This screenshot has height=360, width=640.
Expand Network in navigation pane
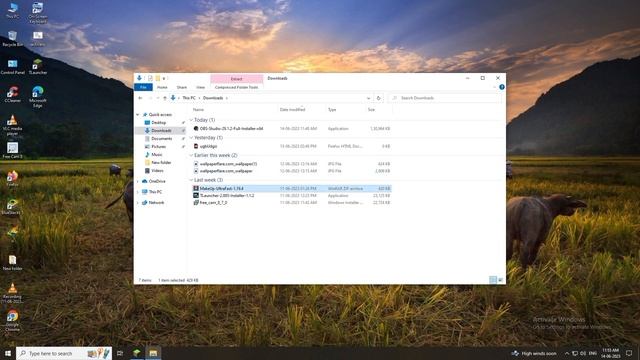138,202
